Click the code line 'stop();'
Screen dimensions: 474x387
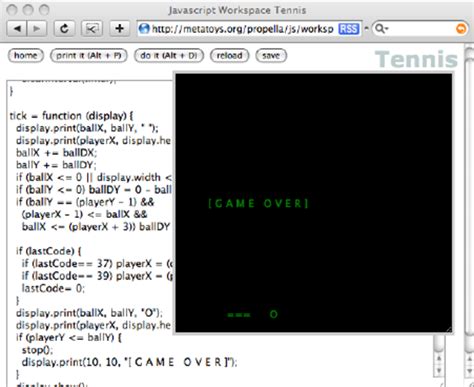pyautogui.click(x=37, y=350)
